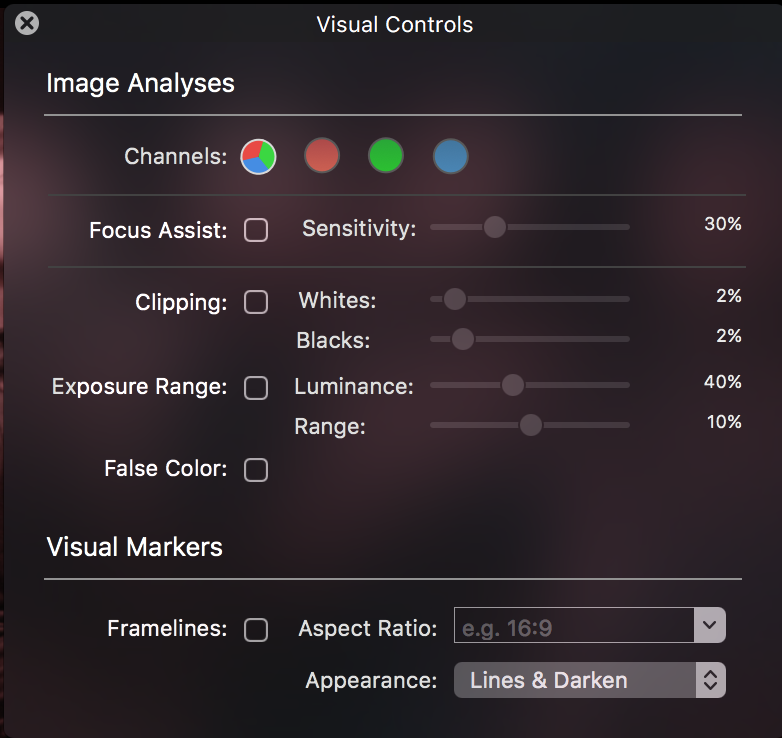Open the Aspect Ratio dropdown arrow

click(709, 625)
